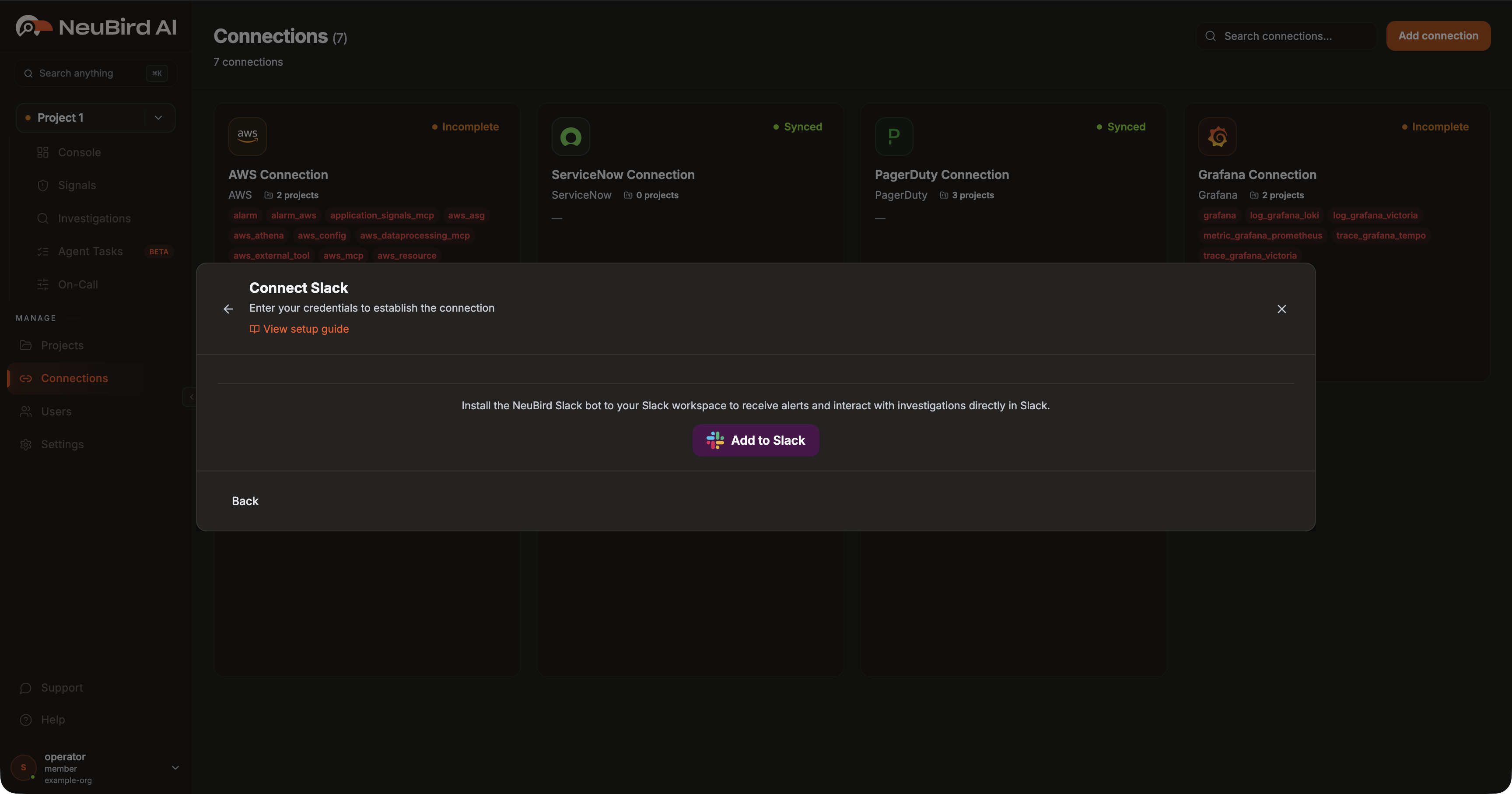This screenshot has height=794, width=1512.
Task: Click the NeuBird AI logo
Action: pos(96,27)
